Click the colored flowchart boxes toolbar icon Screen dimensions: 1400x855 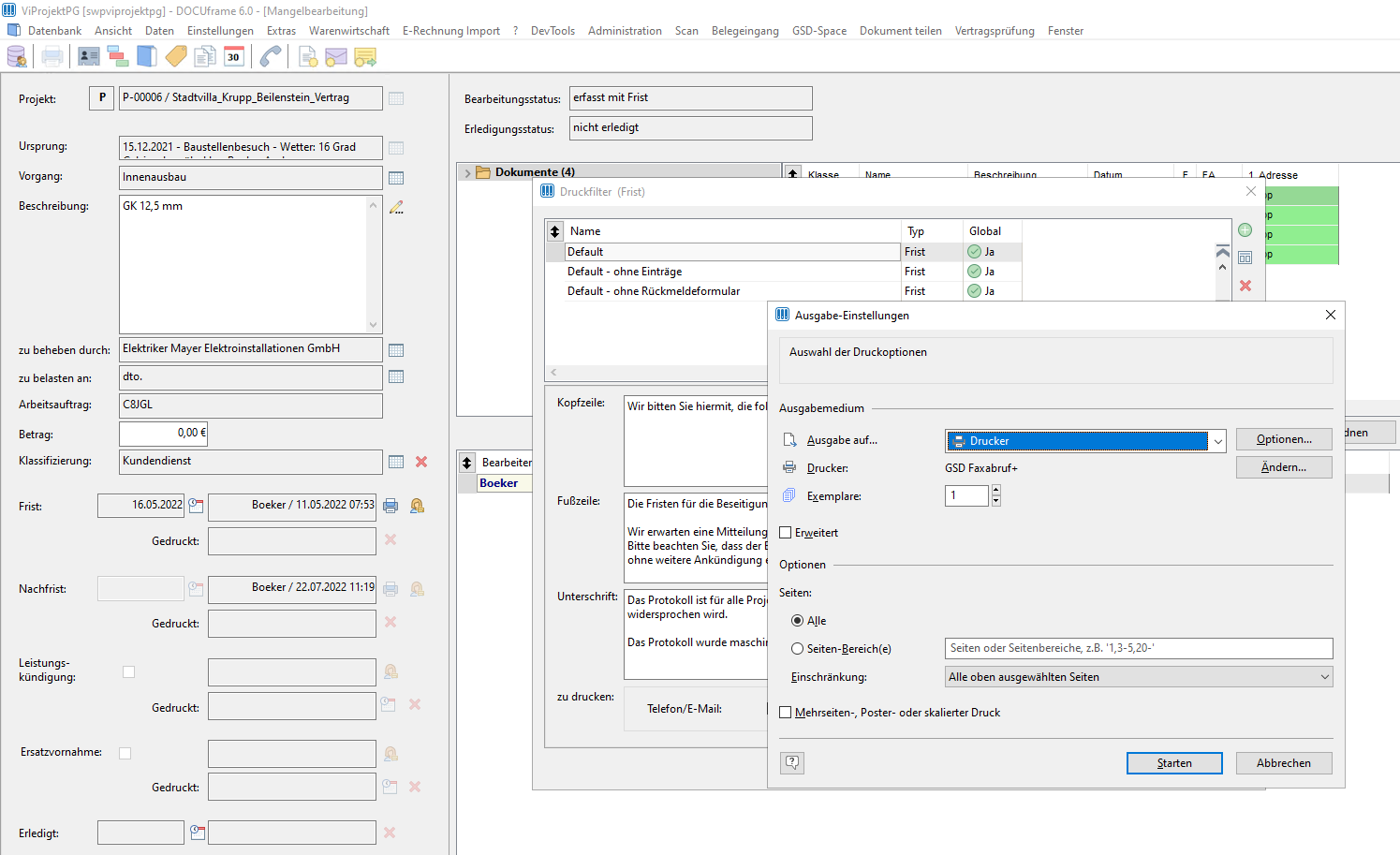coord(118,57)
